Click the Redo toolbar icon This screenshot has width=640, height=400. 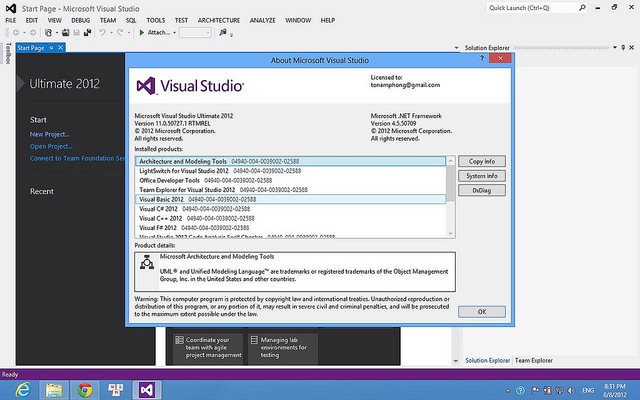point(120,33)
